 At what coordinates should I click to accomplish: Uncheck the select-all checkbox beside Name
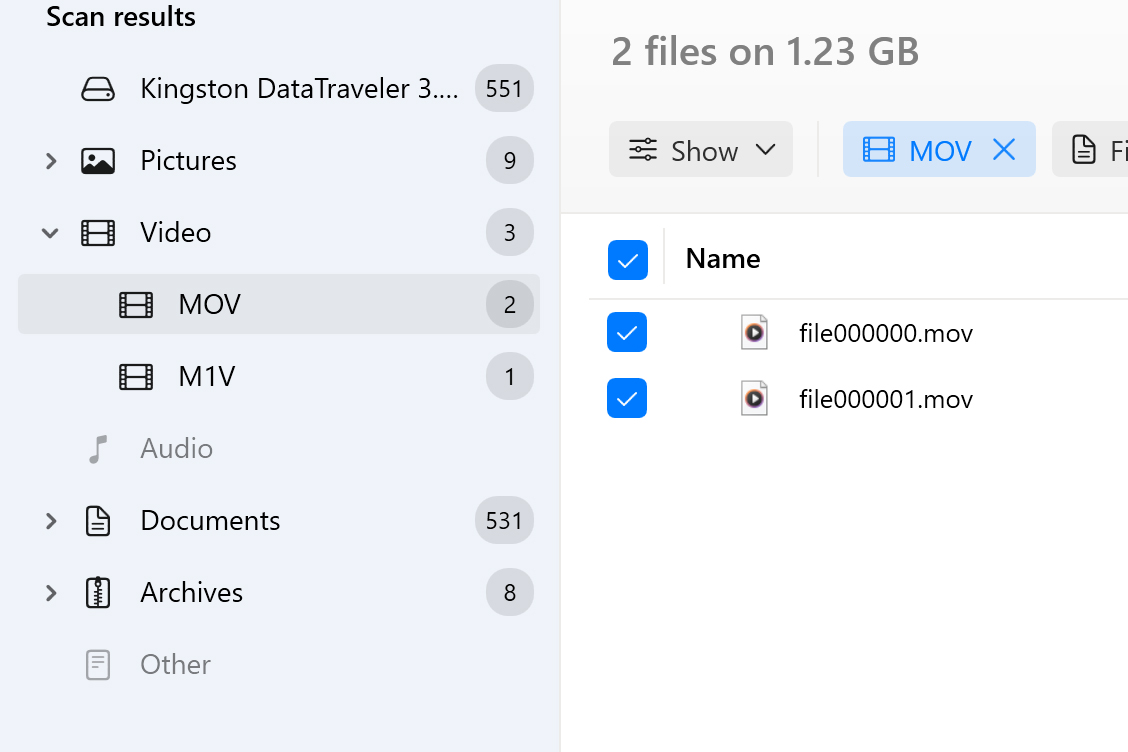pos(627,260)
